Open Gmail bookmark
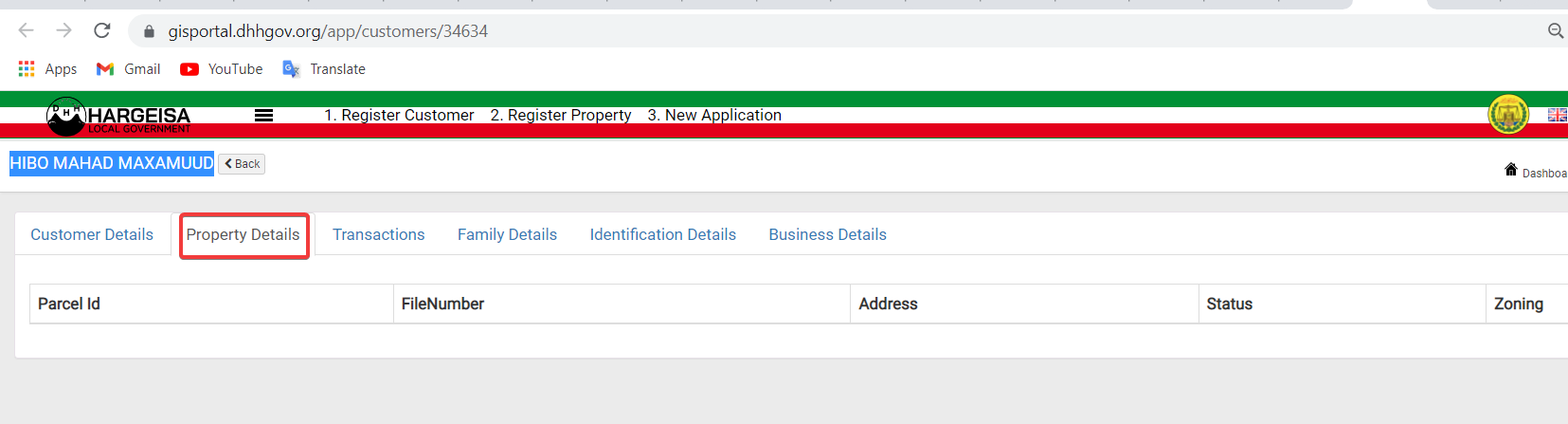The height and width of the screenshot is (424, 1568). (129, 69)
